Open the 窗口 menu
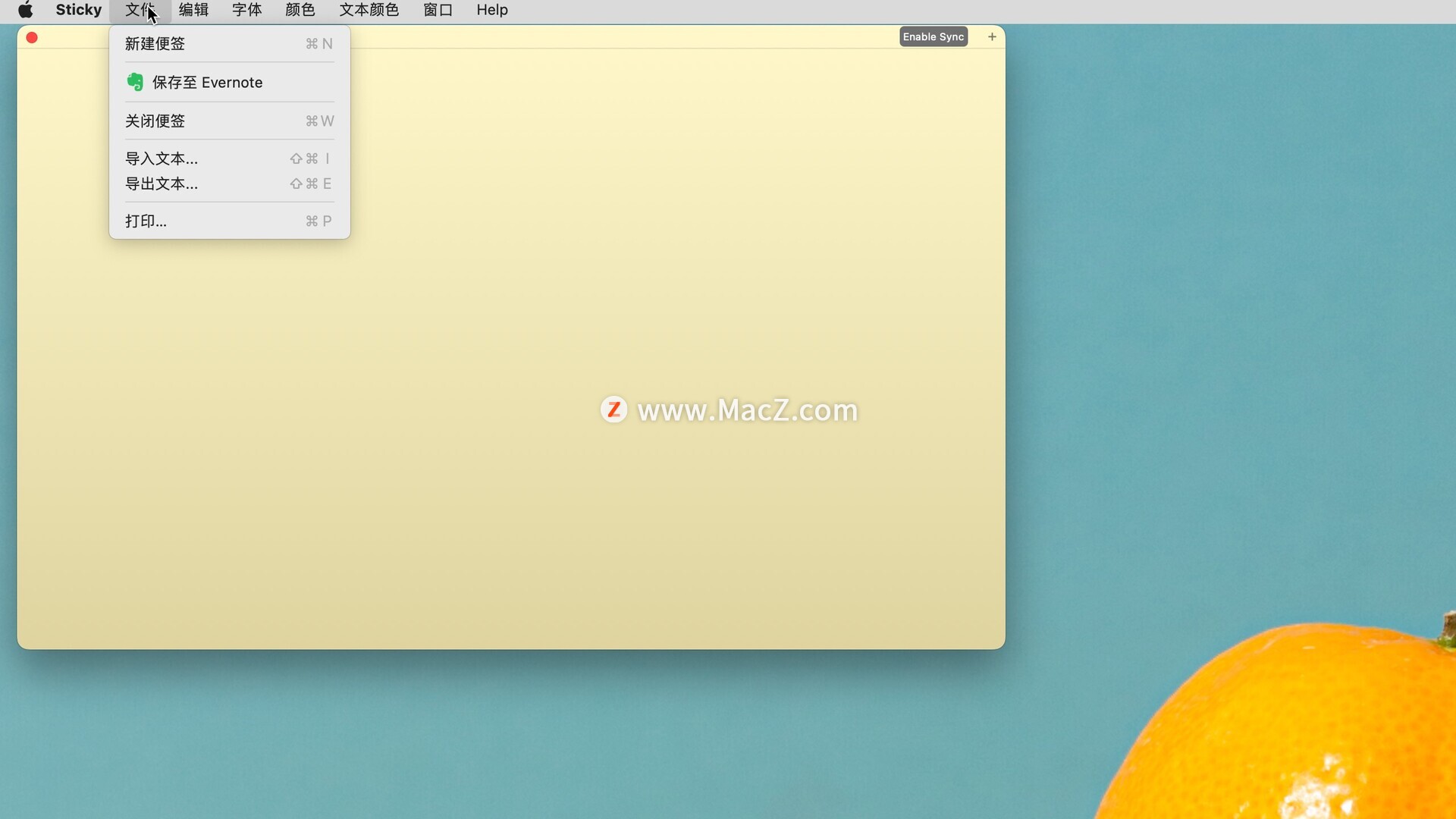 click(438, 10)
